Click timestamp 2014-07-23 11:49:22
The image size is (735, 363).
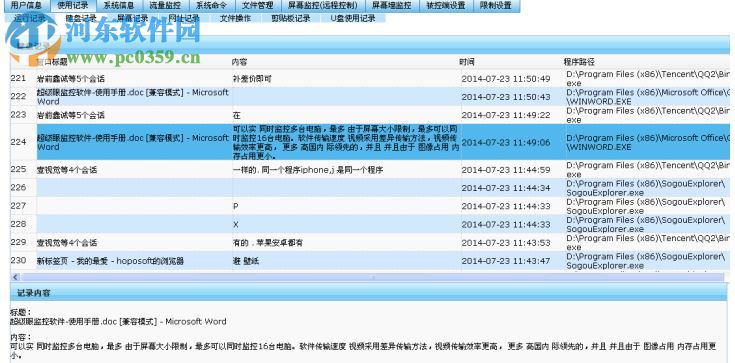[x=506, y=115]
